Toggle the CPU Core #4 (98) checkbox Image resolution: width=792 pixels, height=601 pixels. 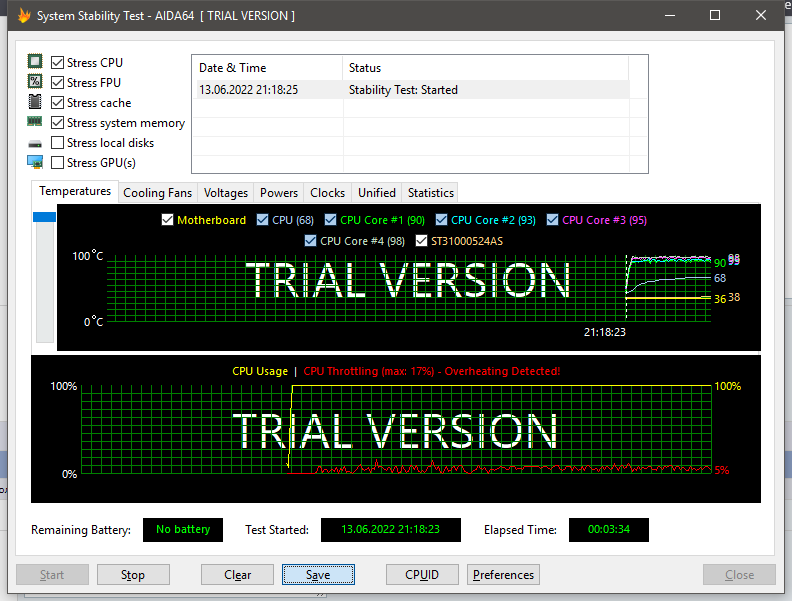pos(311,241)
